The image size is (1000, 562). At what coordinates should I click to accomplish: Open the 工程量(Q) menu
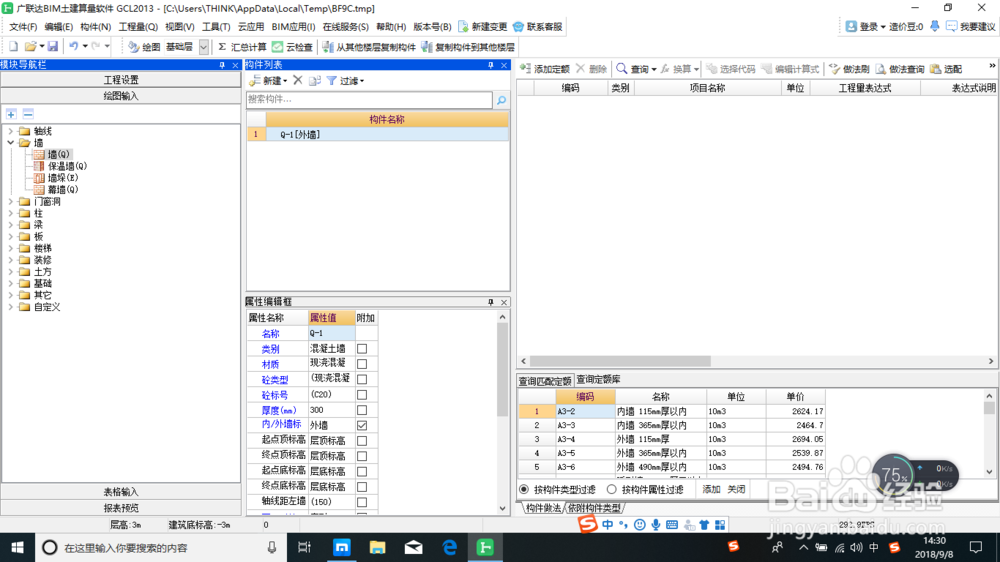[138, 27]
